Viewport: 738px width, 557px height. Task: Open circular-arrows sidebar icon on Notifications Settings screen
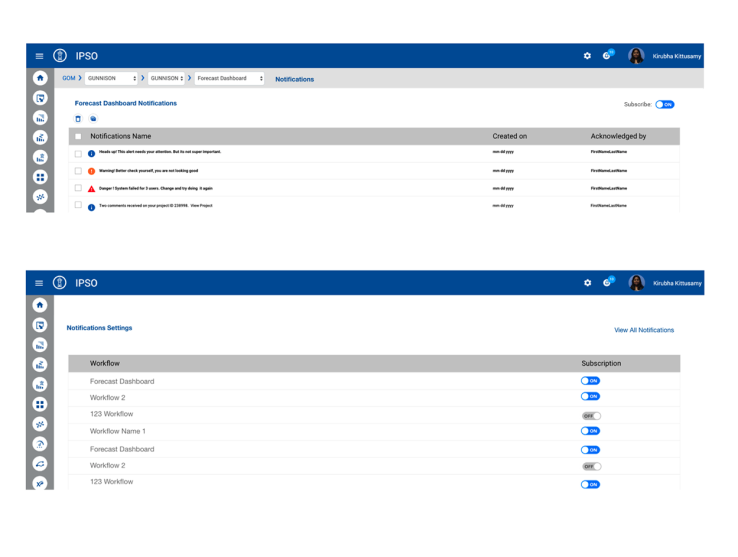[x=40, y=464]
